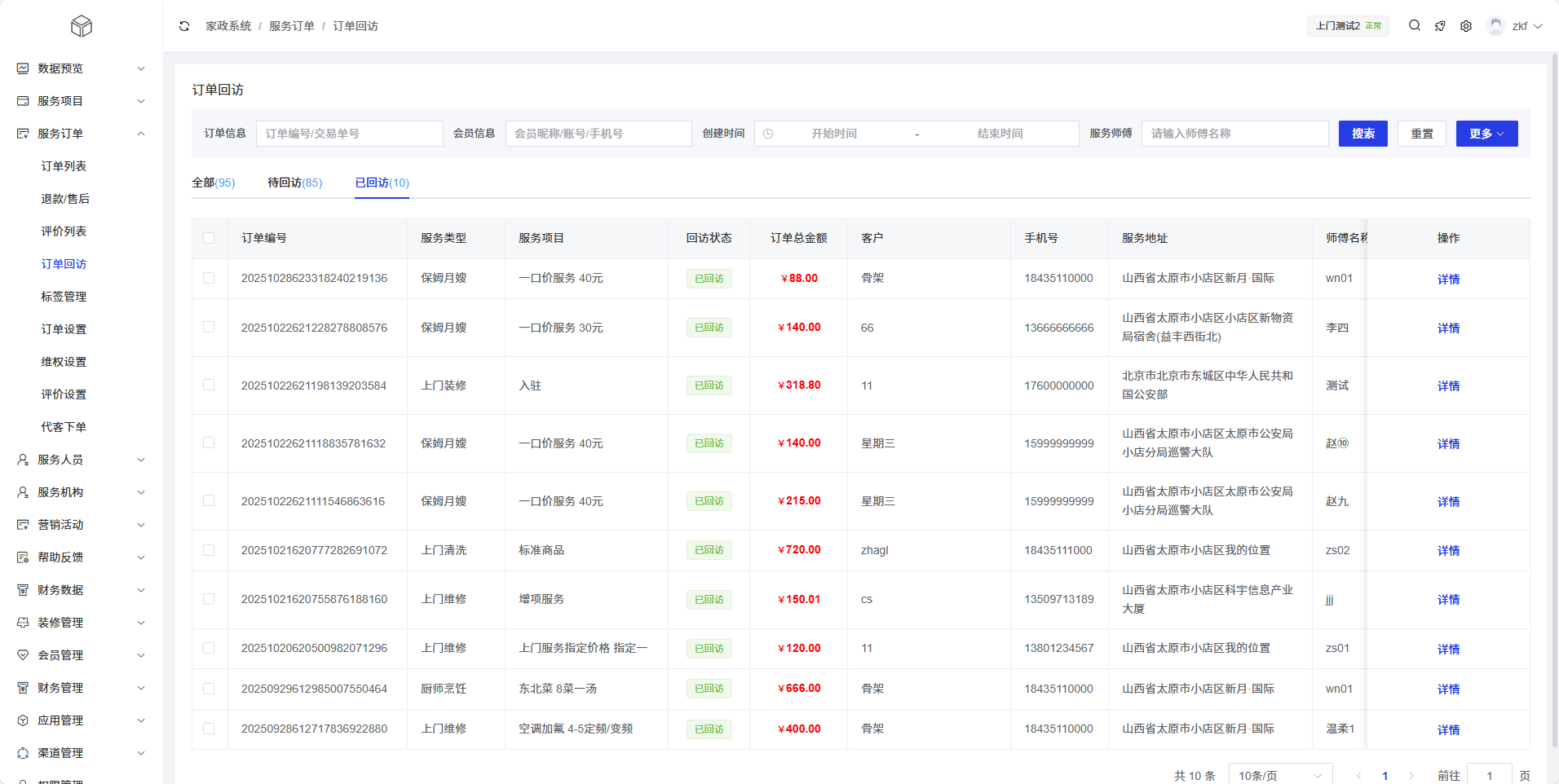Toggle the select-all checkbox in table header
Screen dimensions: 1559x784
point(209,238)
